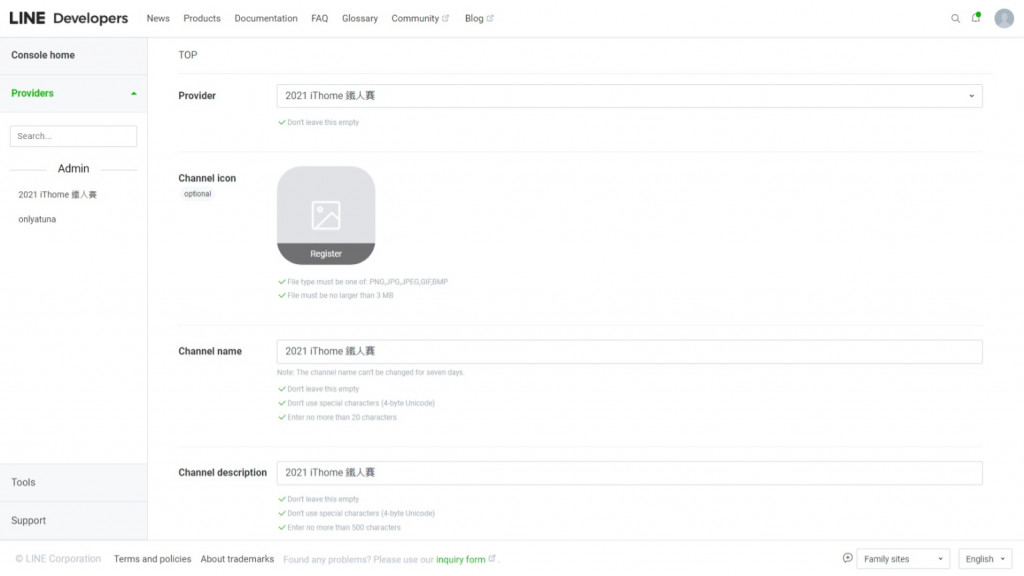Viewport: 1024px width, 576px height.
Task: Open the Glossary menu item
Action: (360, 18)
